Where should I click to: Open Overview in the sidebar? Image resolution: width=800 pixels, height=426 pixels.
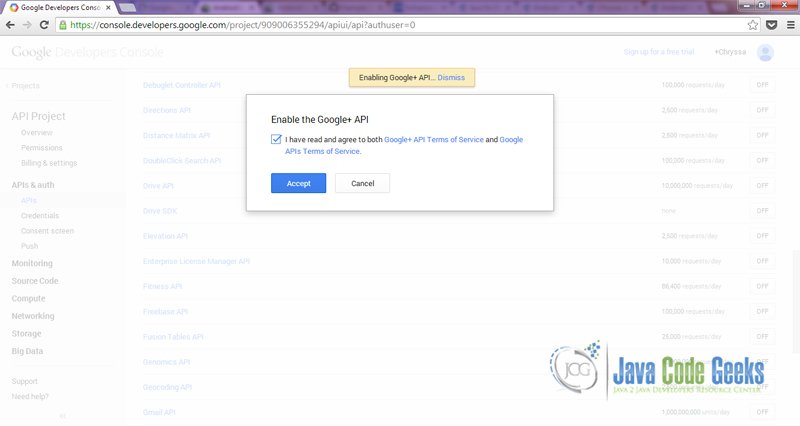(x=37, y=133)
